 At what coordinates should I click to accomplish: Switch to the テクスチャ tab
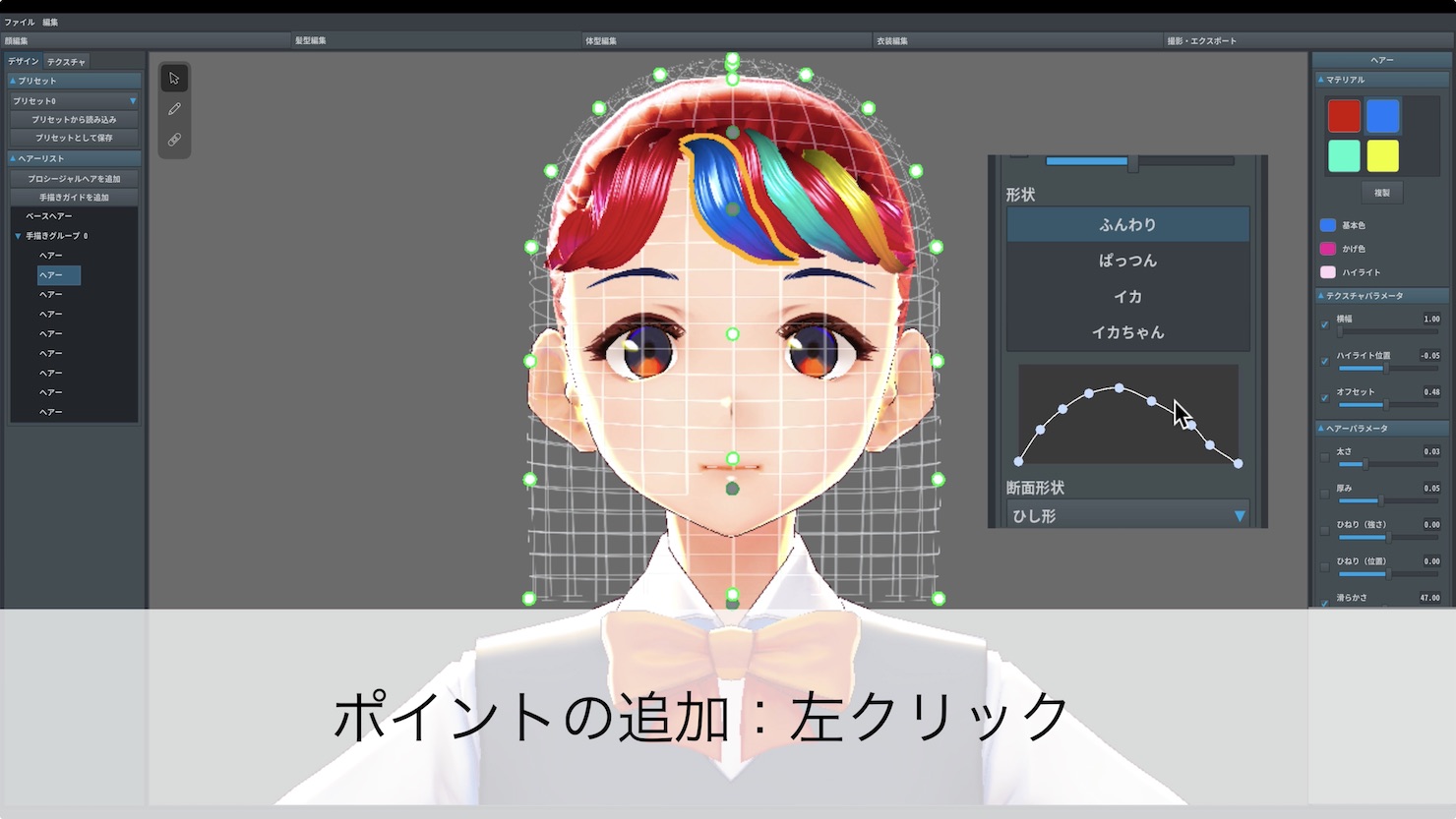[x=66, y=61]
